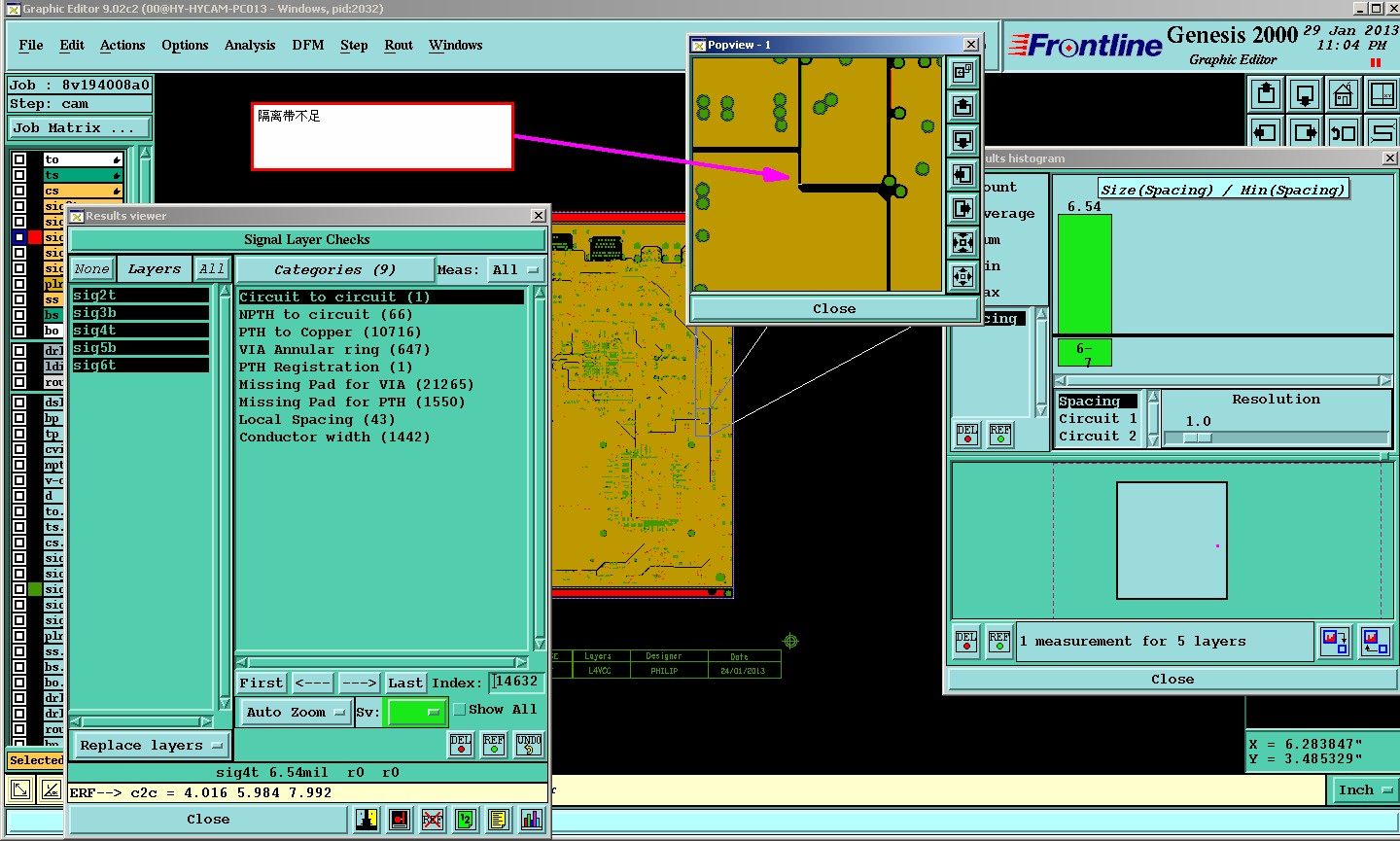The width and height of the screenshot is (1400, 841).
Task: Toggle the checkbox for layer 'ss'
Action: (19, 299)
